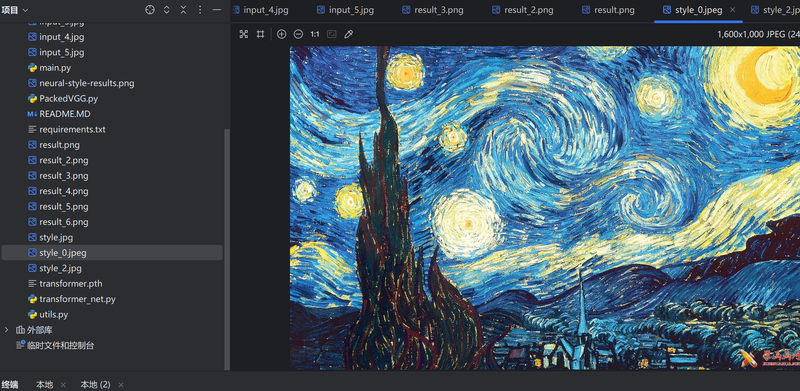This screenshot has height=391, width=800.
Task: Click the library icon beside 外部库
Action: (20, 330)
